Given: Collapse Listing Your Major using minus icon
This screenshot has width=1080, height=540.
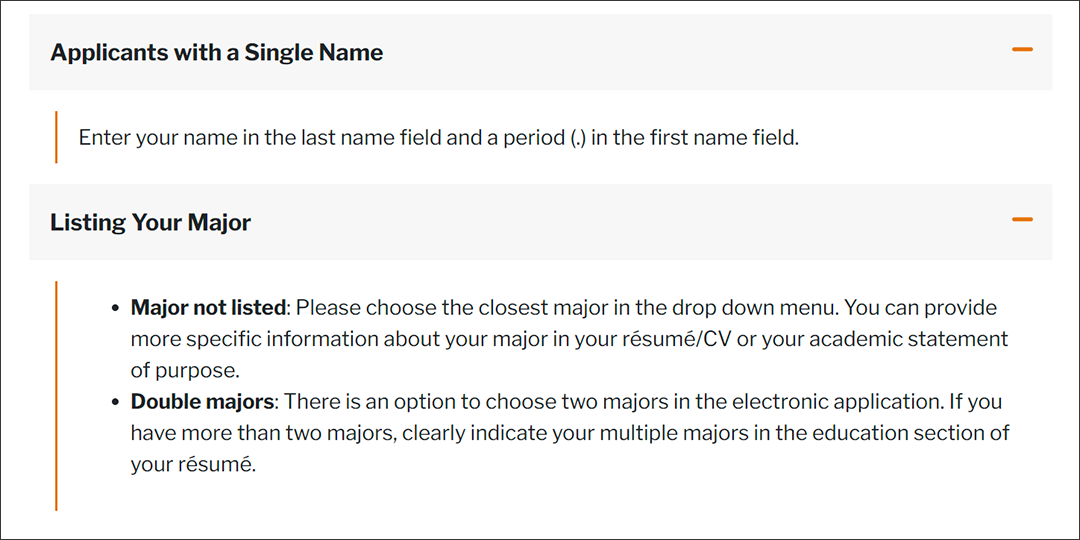Looking at the screenshot, I should [x=1022, y=220].
